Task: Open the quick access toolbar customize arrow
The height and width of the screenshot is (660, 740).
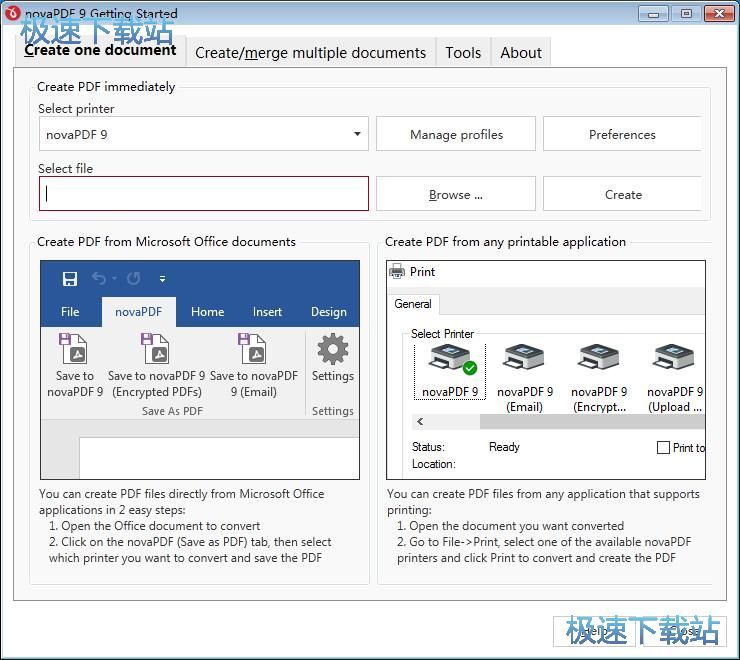Action: tap(162, 279)
